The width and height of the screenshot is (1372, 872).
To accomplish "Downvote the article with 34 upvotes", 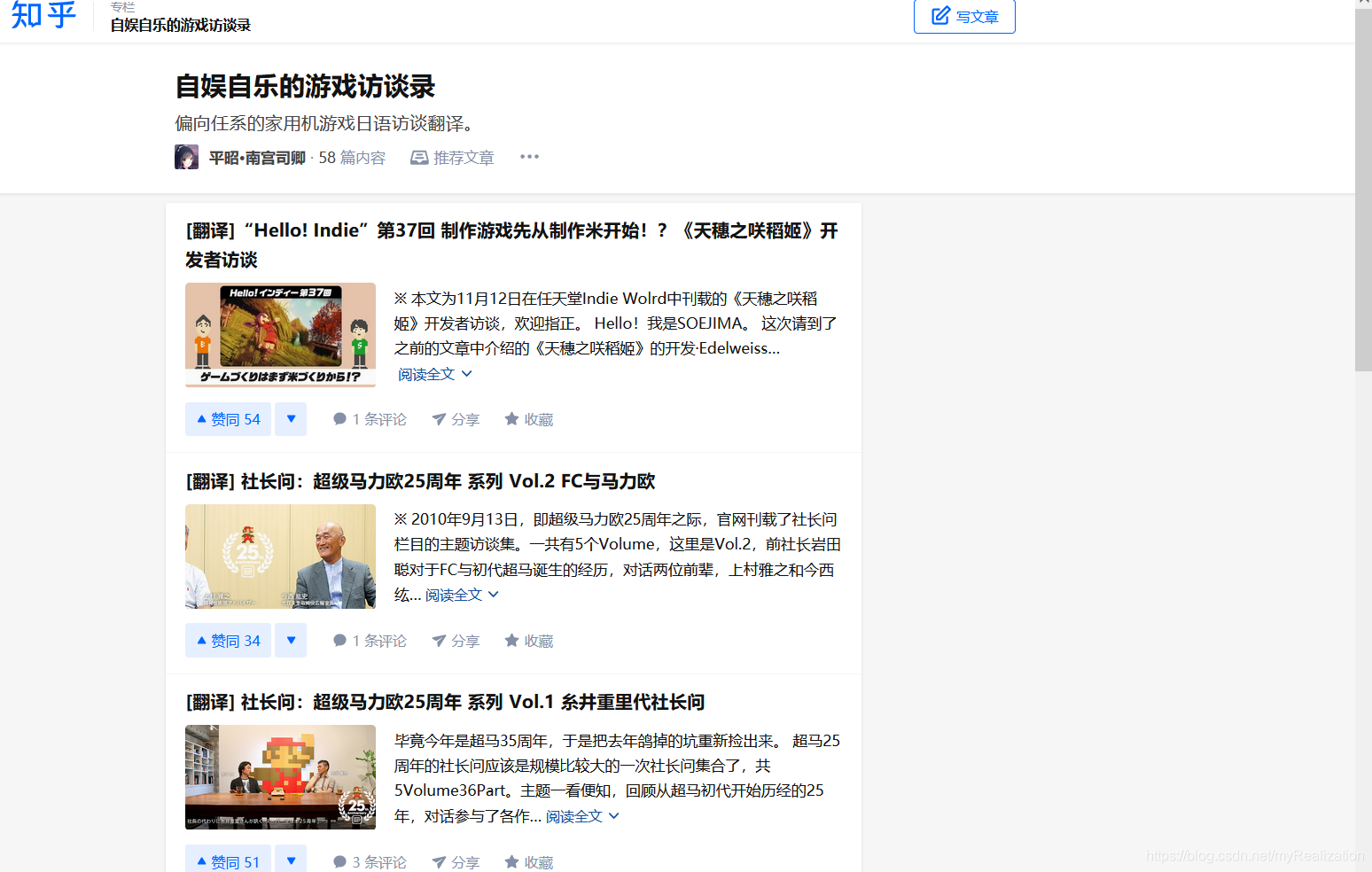I will point(291,641).
